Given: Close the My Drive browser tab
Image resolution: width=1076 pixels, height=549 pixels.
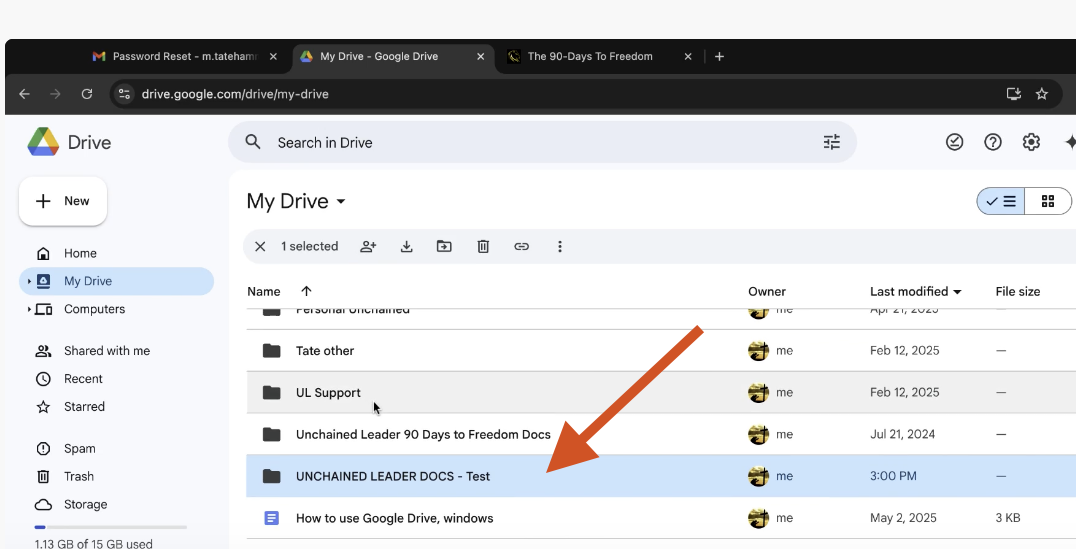Looking at the screenshot, I should (x=480, y=56).
